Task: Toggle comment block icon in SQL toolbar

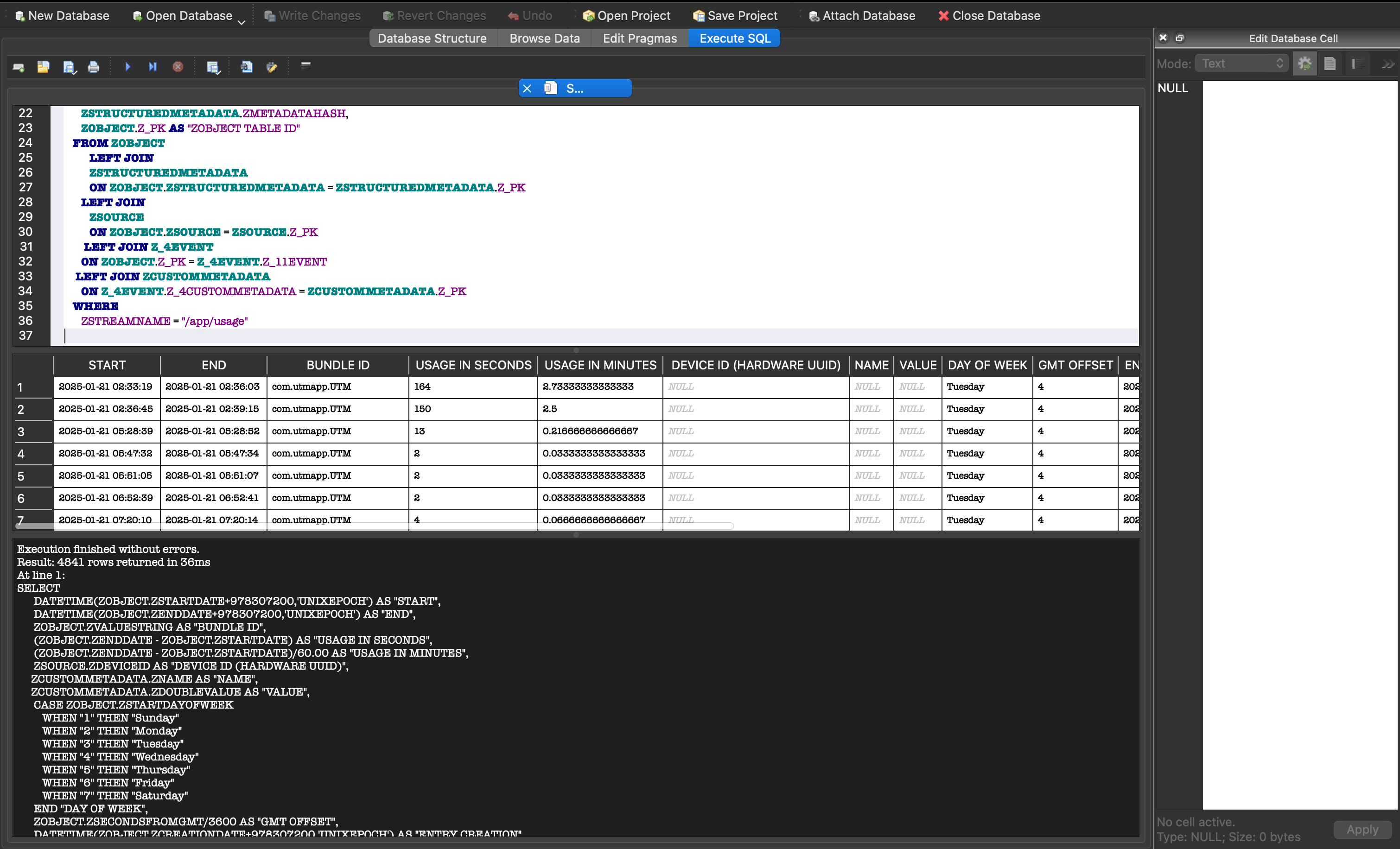Action: (x=305, y=66)
